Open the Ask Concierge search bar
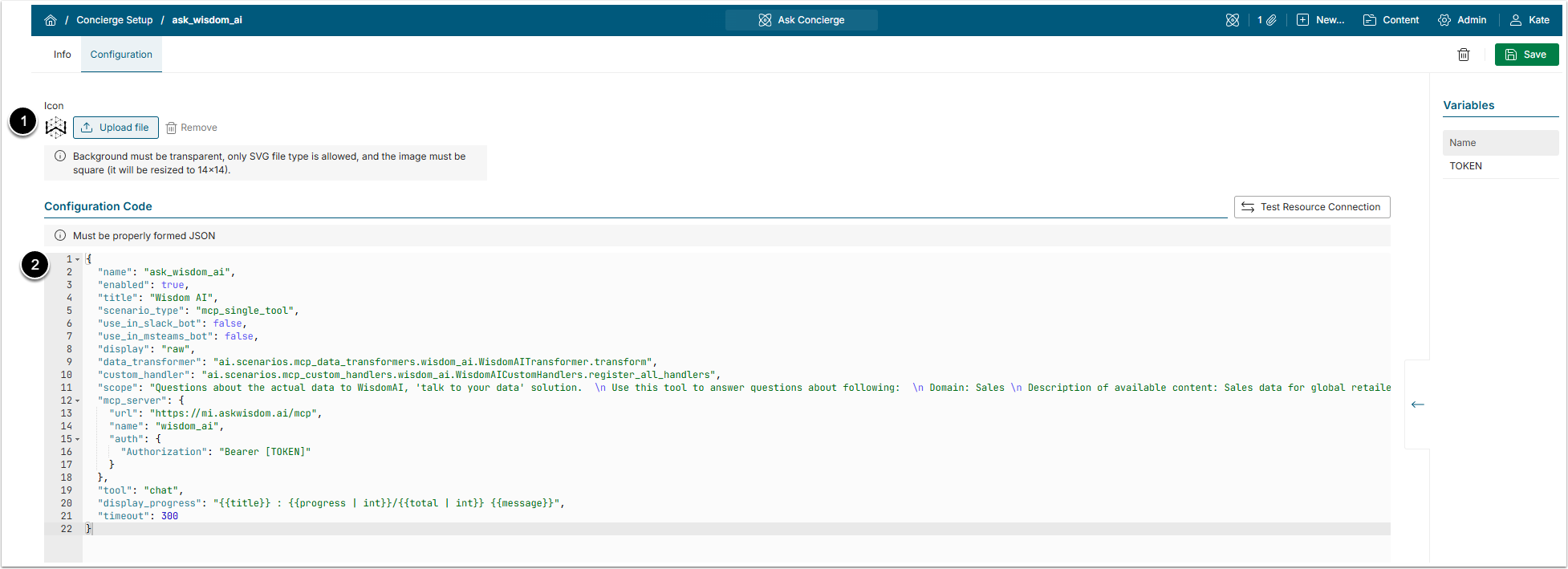 click(x=801, y=20)
